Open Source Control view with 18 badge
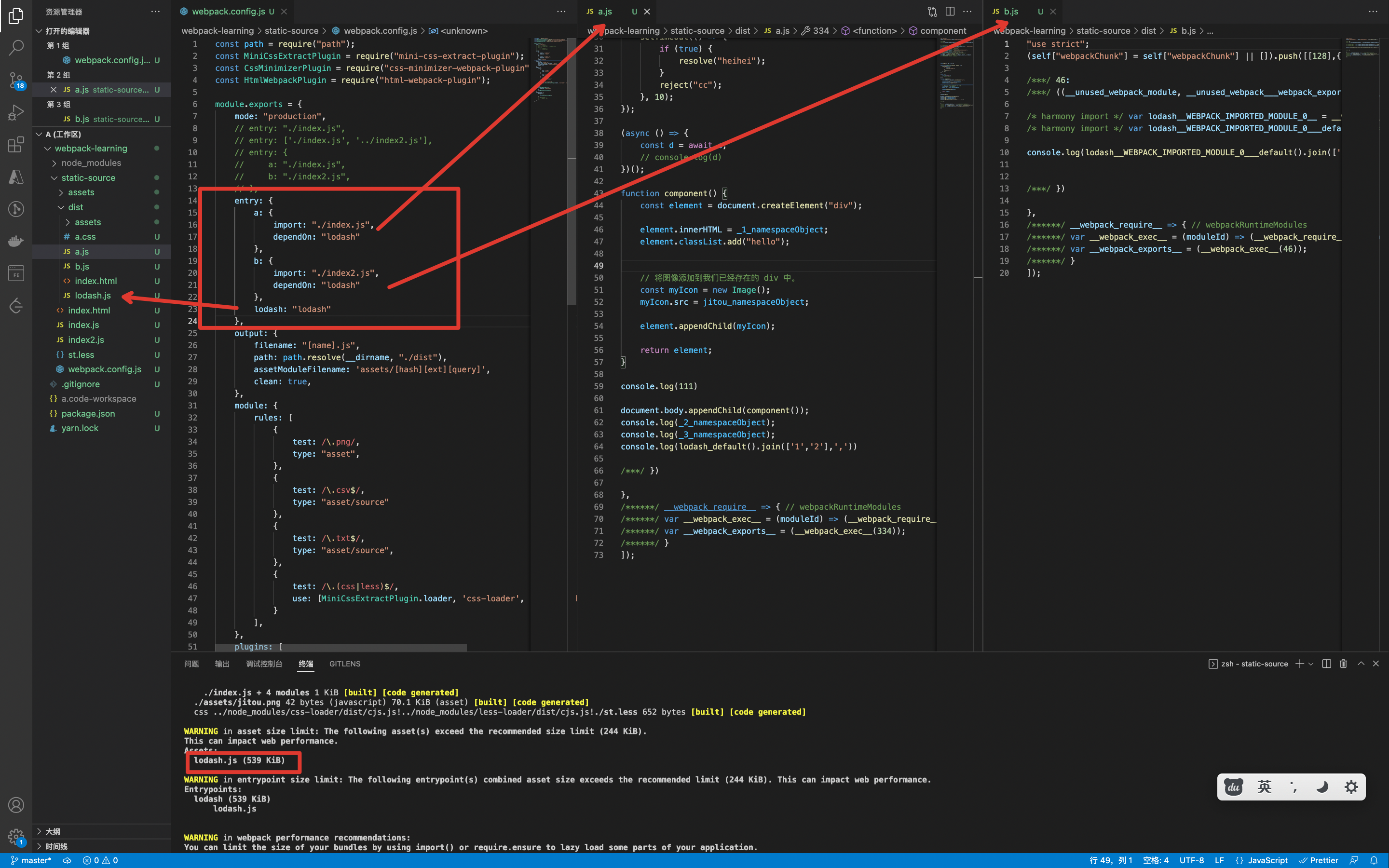This screenshot has width=1389, height=868. pyautogui.click(x=16, y=81)
